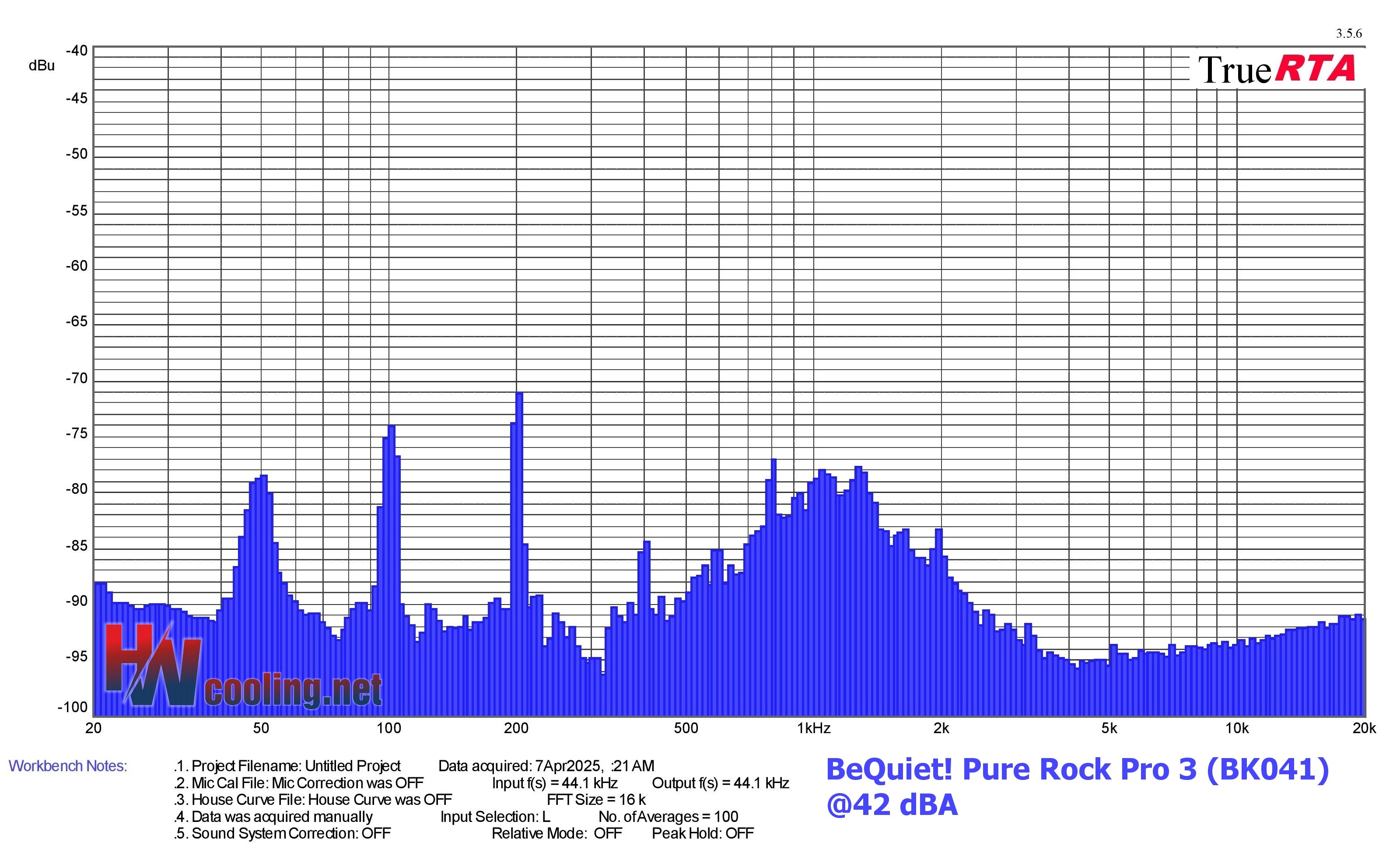This screenshot has height=853, width=1400.
Task: Select the "Data was acquired manually" note
Action: click(282, 817)
